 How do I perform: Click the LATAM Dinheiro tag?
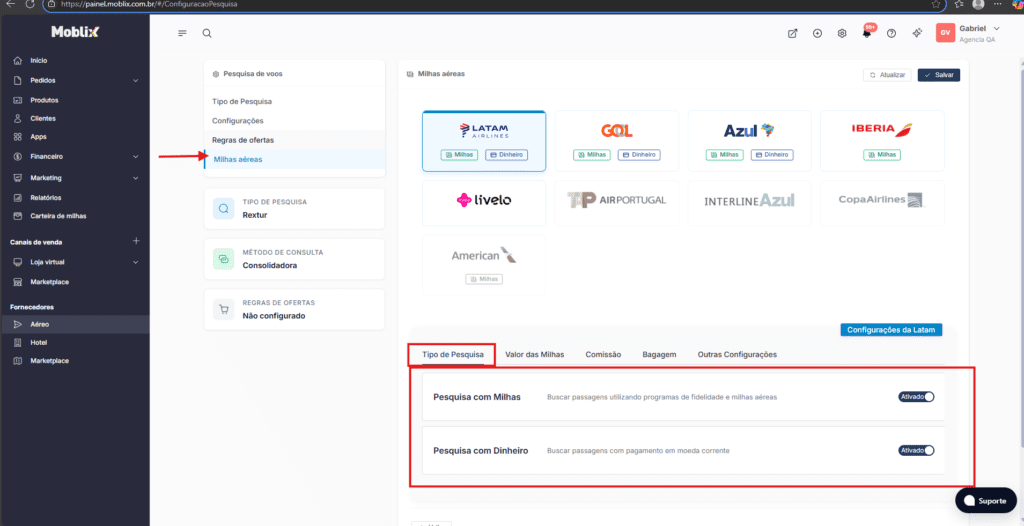pyautogui.click(x=506, y=155)
